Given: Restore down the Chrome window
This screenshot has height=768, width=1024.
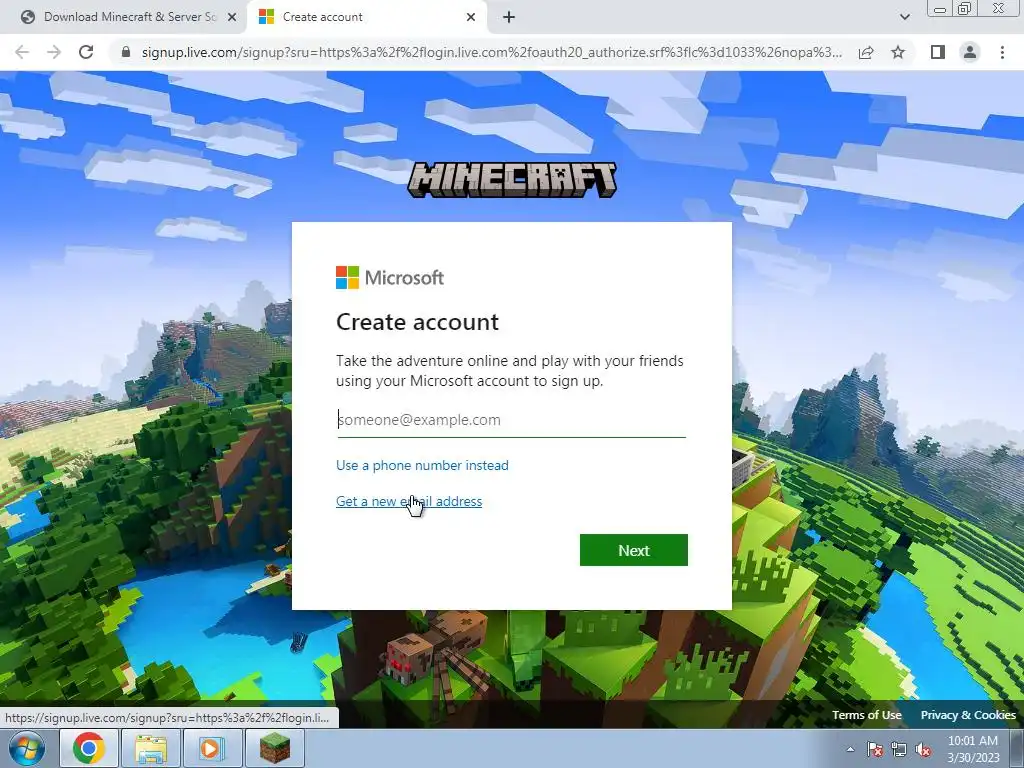Looking at the screenshot, I should [964, 8].
